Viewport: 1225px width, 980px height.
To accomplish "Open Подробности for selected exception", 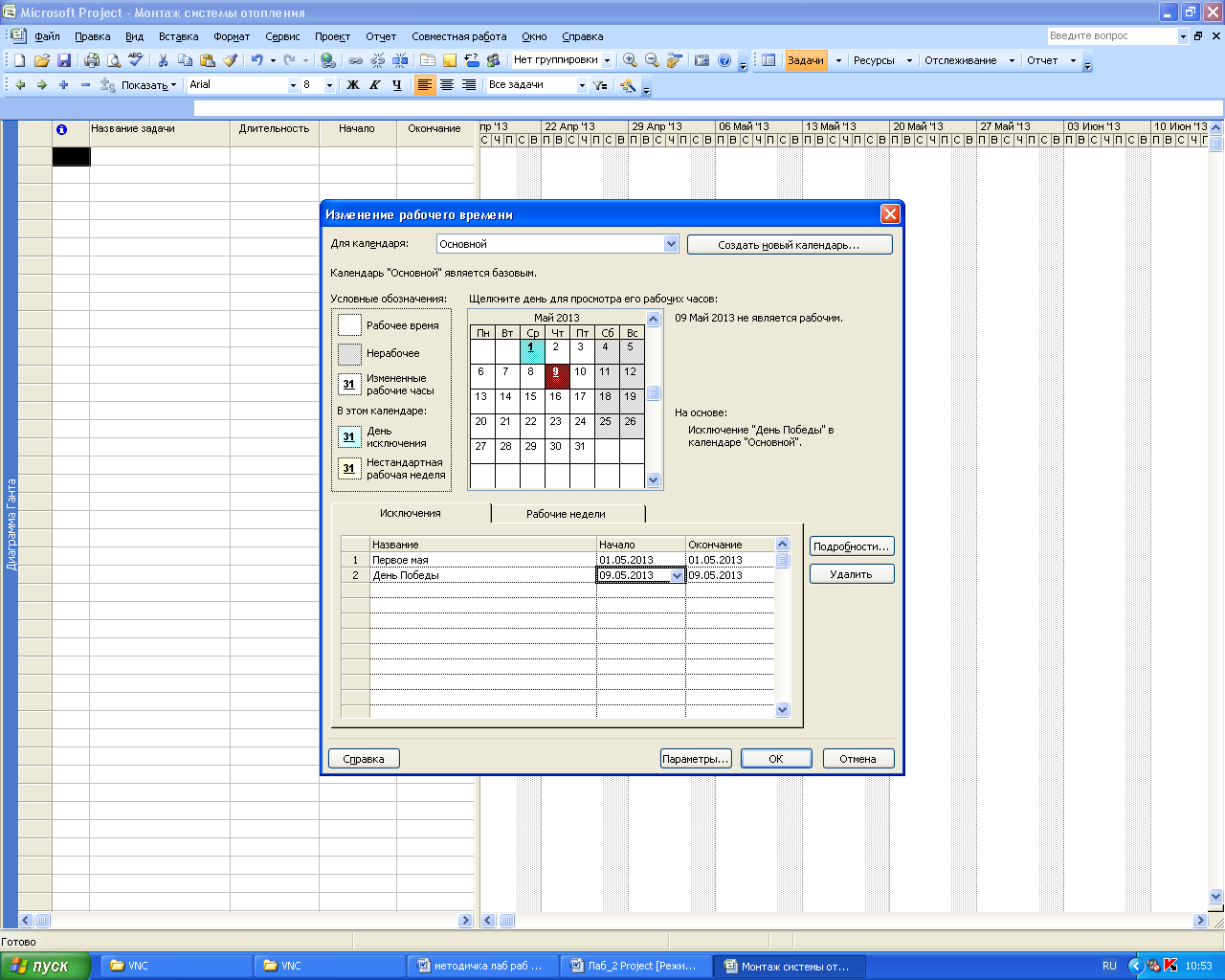I will (x=852, y=546).
